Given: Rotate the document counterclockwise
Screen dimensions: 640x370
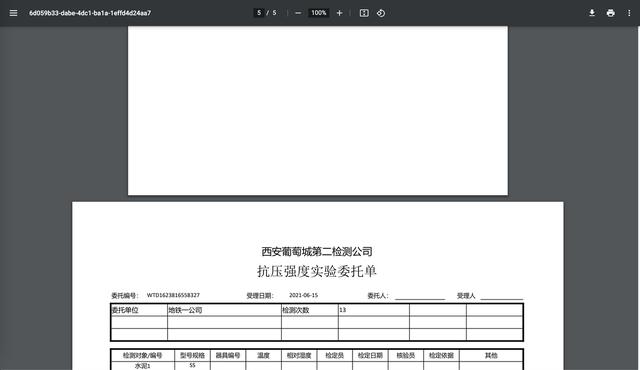Looking at the screenshot, I should point(381,13).
